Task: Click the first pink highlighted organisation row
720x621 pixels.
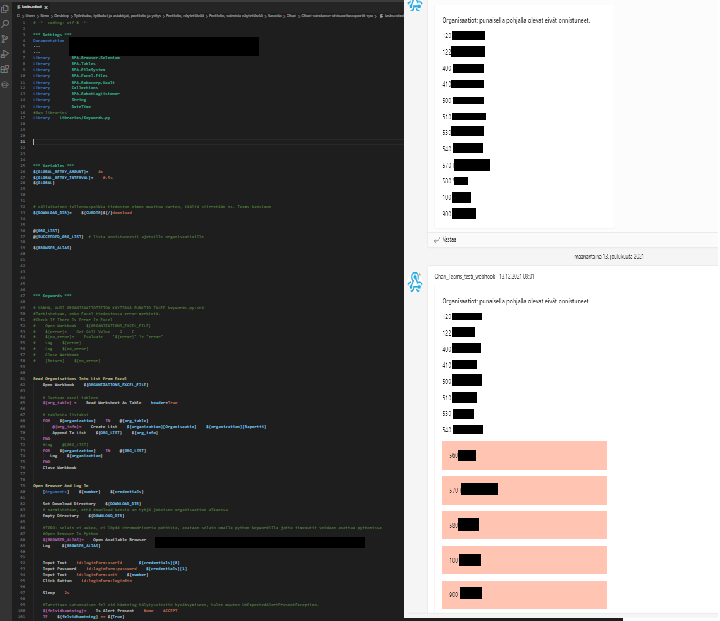Action: pos(525,456)
